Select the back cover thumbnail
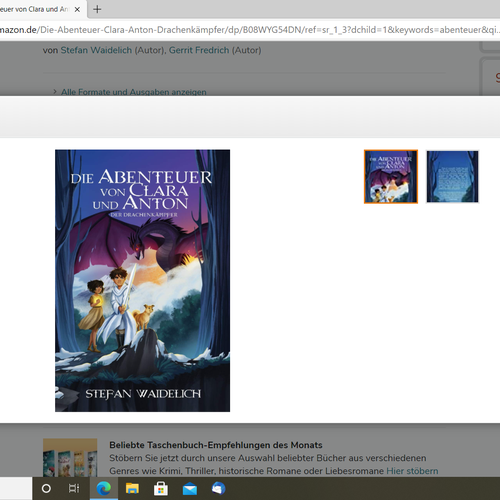500x500 pixels. [452, 176]
